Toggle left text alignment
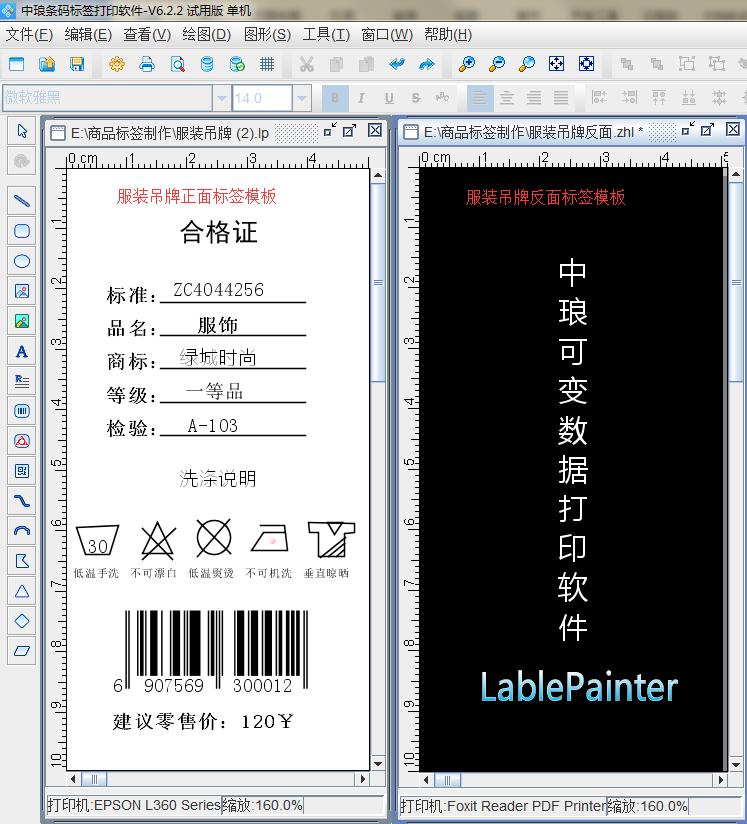The height and width of the screenshot is (824, 747). pyautogui.click(x=481, y=98)
